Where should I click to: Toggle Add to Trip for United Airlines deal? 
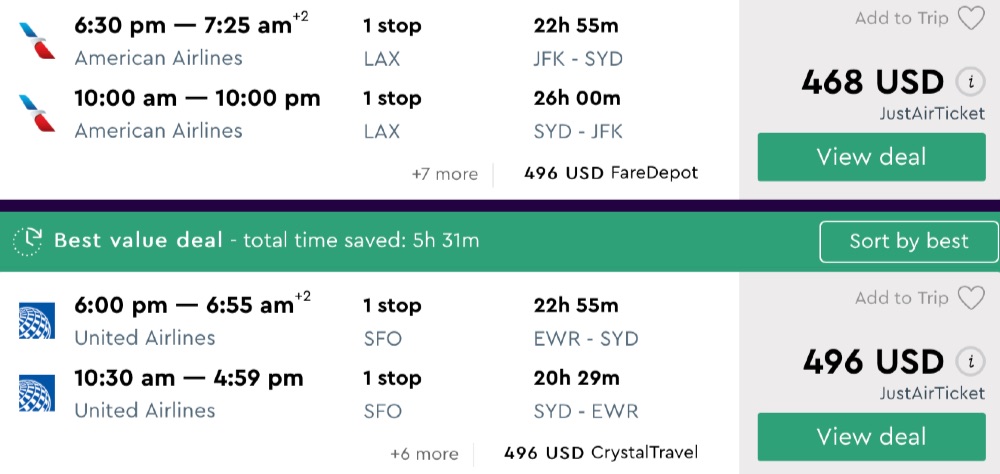(x=901, y=298)
